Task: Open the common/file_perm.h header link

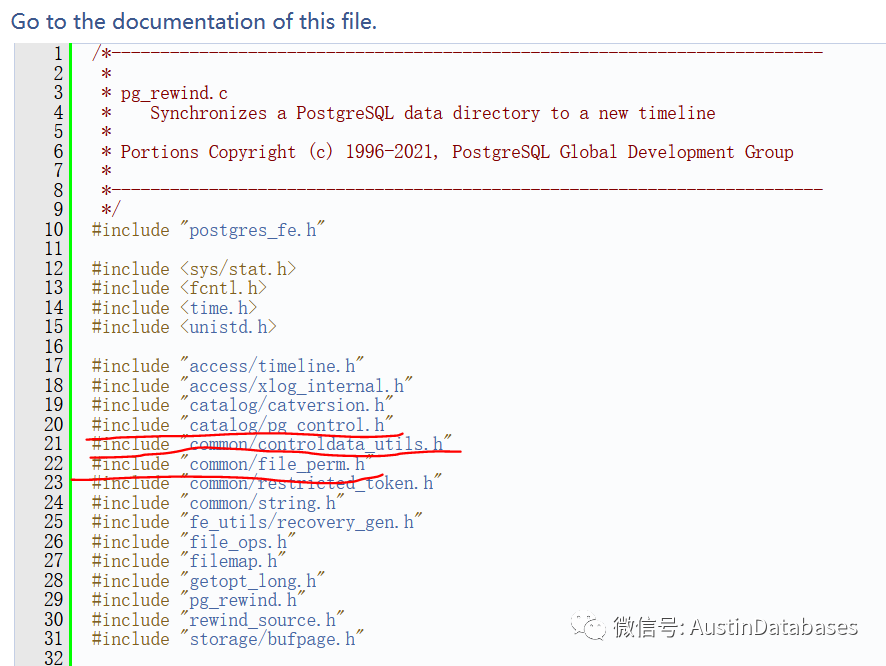Action: pyautogui.click(x=277, y=464)
